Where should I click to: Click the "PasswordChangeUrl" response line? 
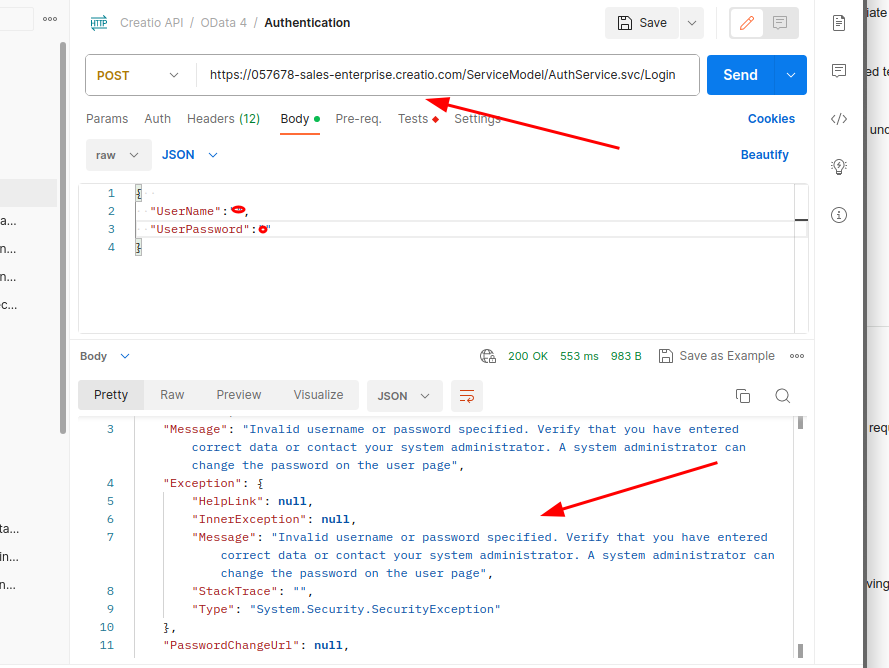pos(256,645)
